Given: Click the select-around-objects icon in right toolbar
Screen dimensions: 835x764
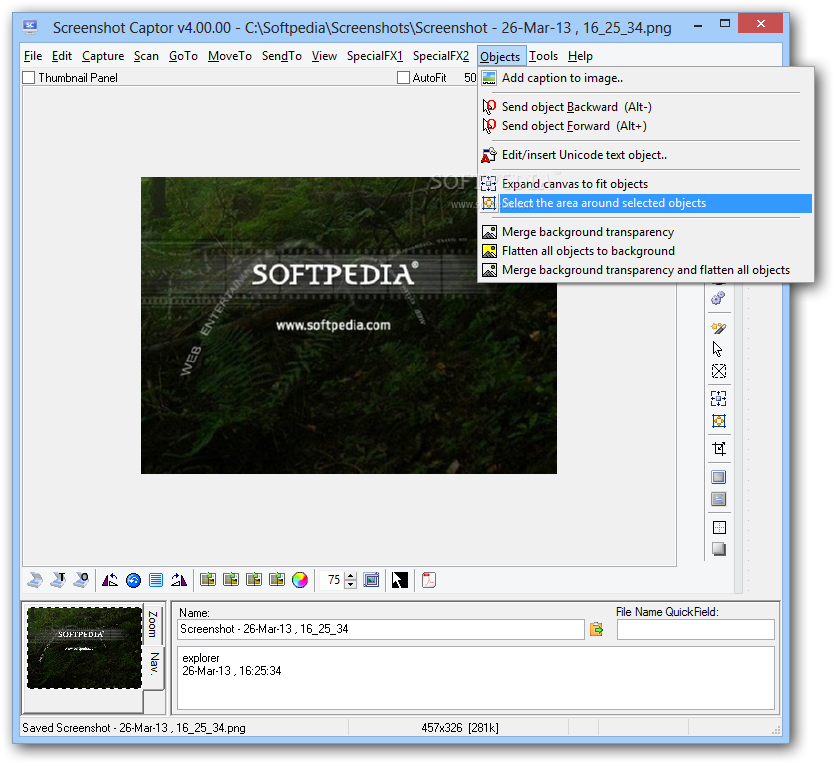Looking at the screenshot, I should (719, 421).
